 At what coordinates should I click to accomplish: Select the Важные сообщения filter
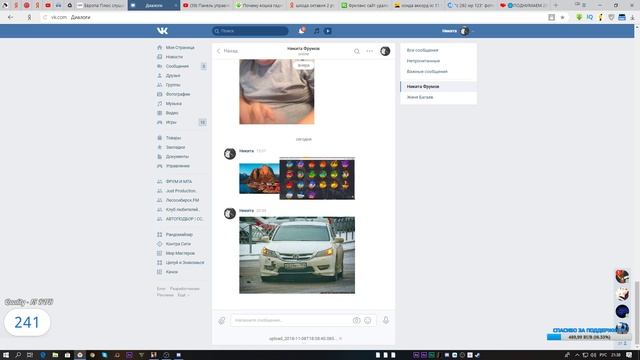coord(427,71)
